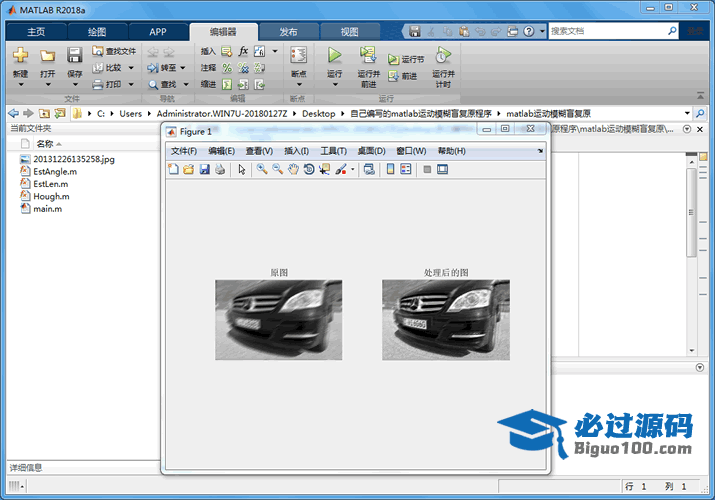The height and width of the screenshot is (500, 715).
Task: Click the Run and Time (运行并计时) icon
Action: point(442,56)
